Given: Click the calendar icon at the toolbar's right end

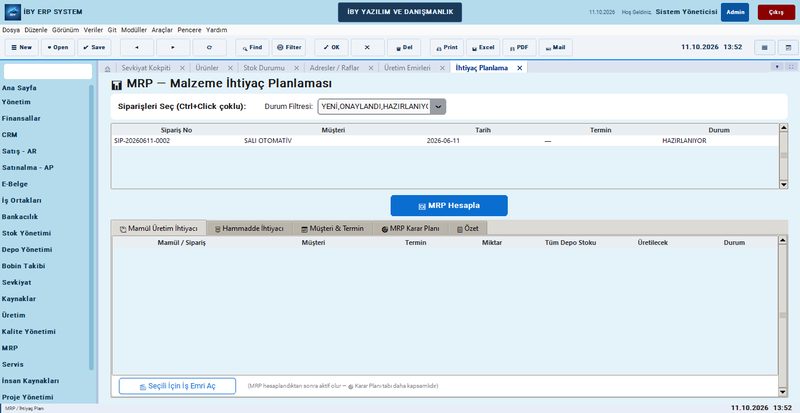Looking at the screenshot, I should pyautogui.click(x=788, y=47).
